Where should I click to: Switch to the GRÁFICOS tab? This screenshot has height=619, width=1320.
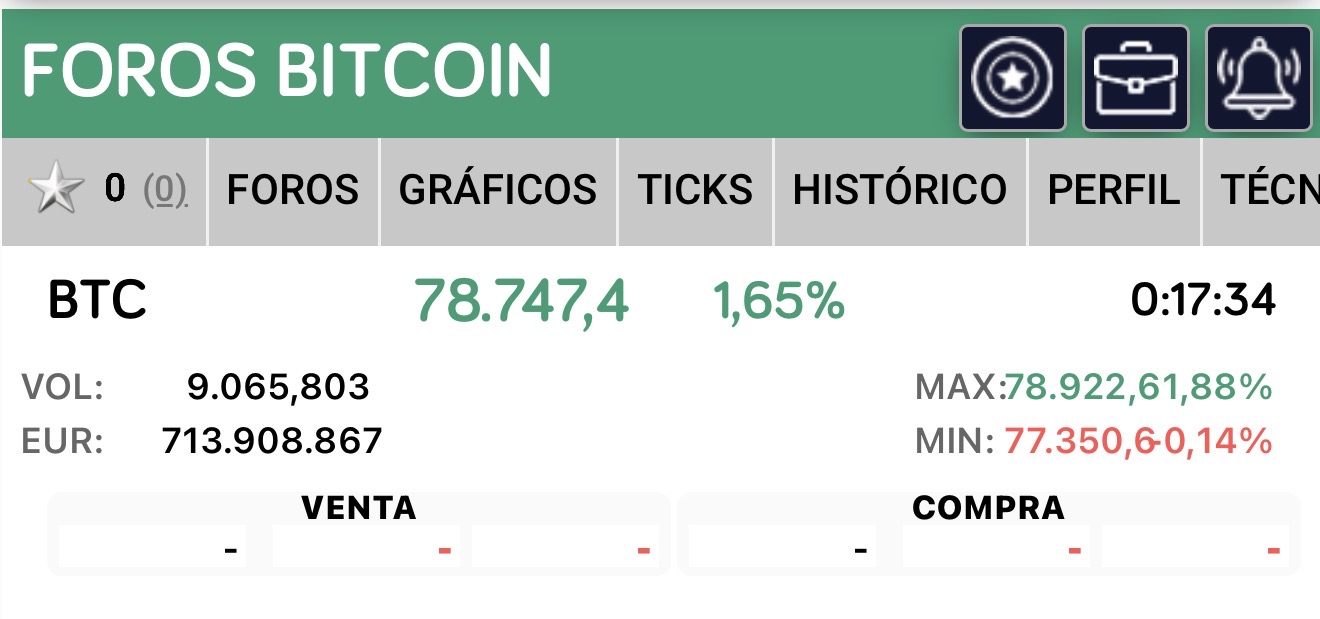click(x=498, y=190)
